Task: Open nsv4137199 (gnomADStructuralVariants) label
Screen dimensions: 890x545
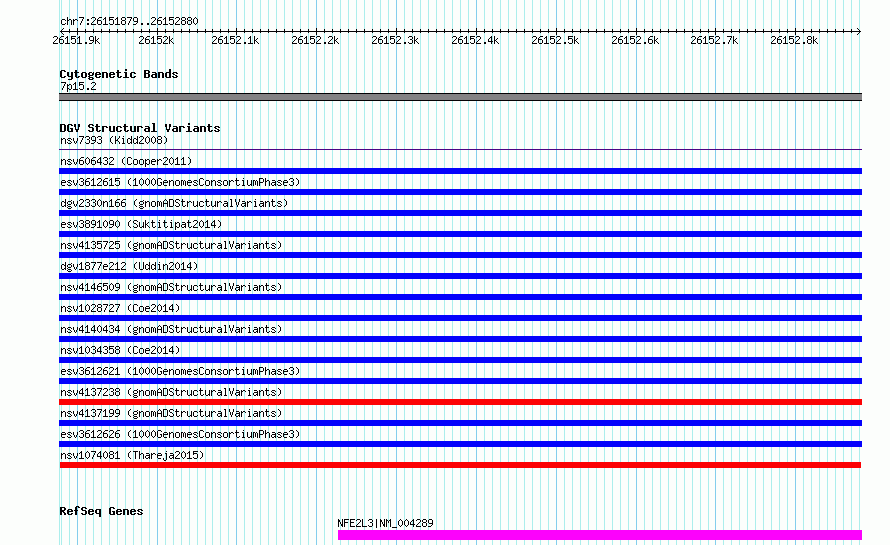Action: coord(171,413)
